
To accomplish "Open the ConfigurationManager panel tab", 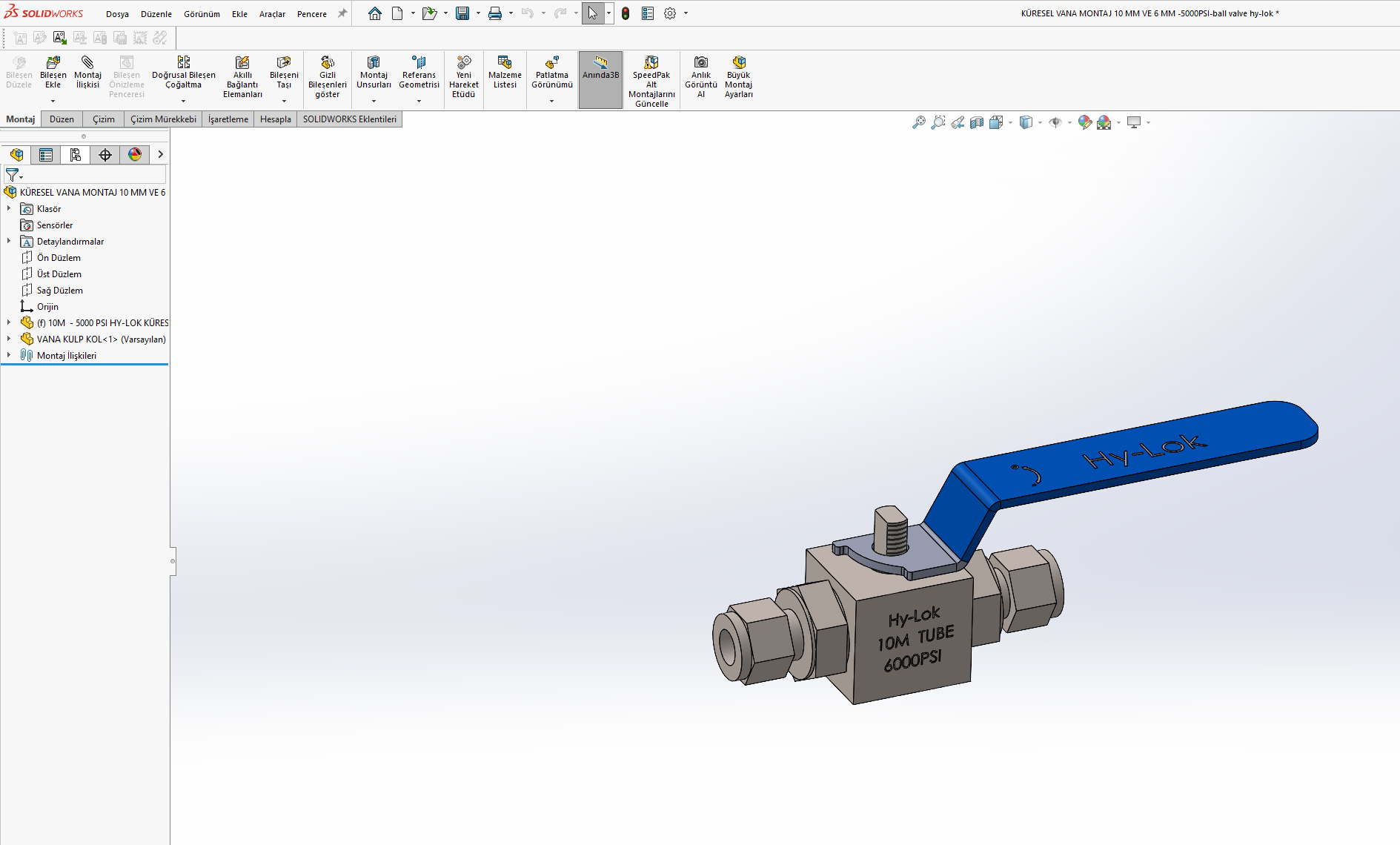I will tap(76, 154).
